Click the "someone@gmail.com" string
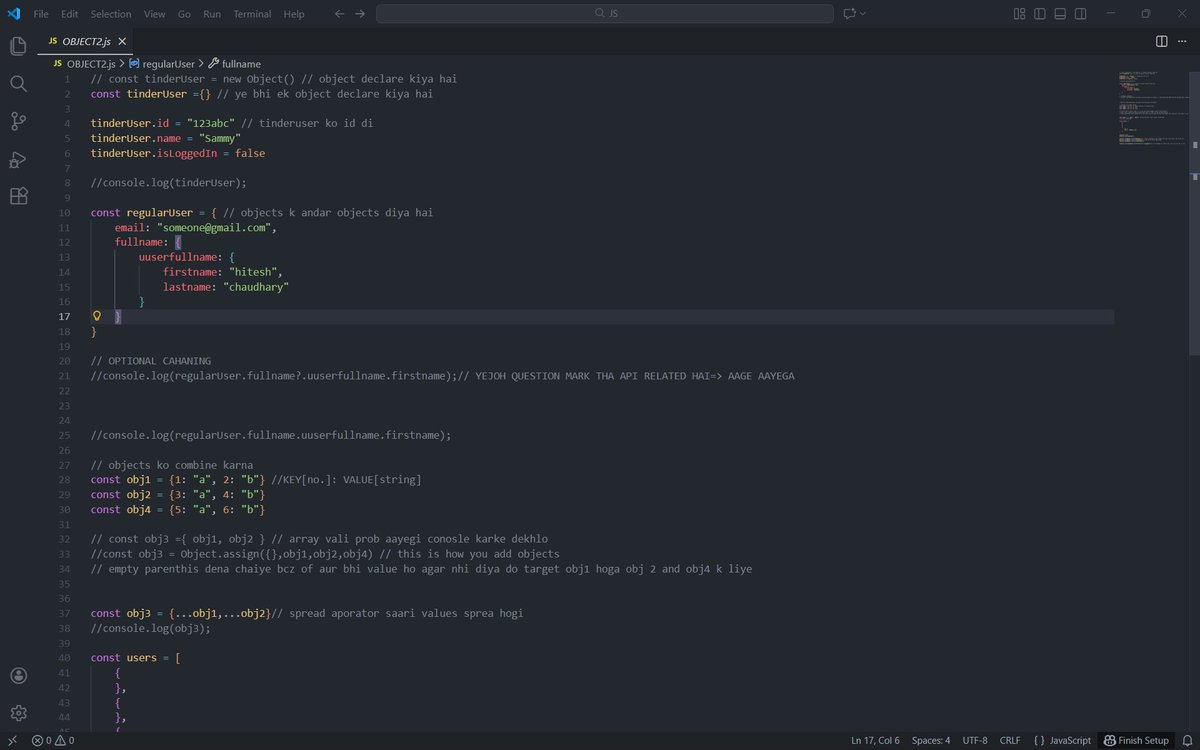This screenshot has height=750, width=1200. tap(214, 228)
